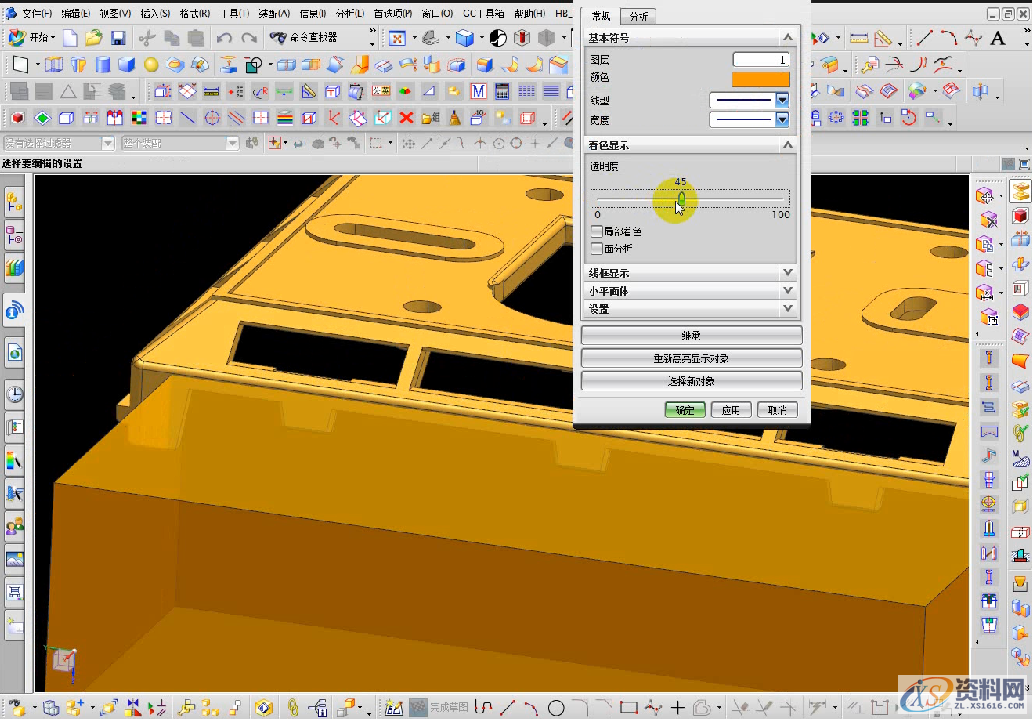1032x719 pixels.
Task: Open the line width dropdown
Action: (782, 120)
